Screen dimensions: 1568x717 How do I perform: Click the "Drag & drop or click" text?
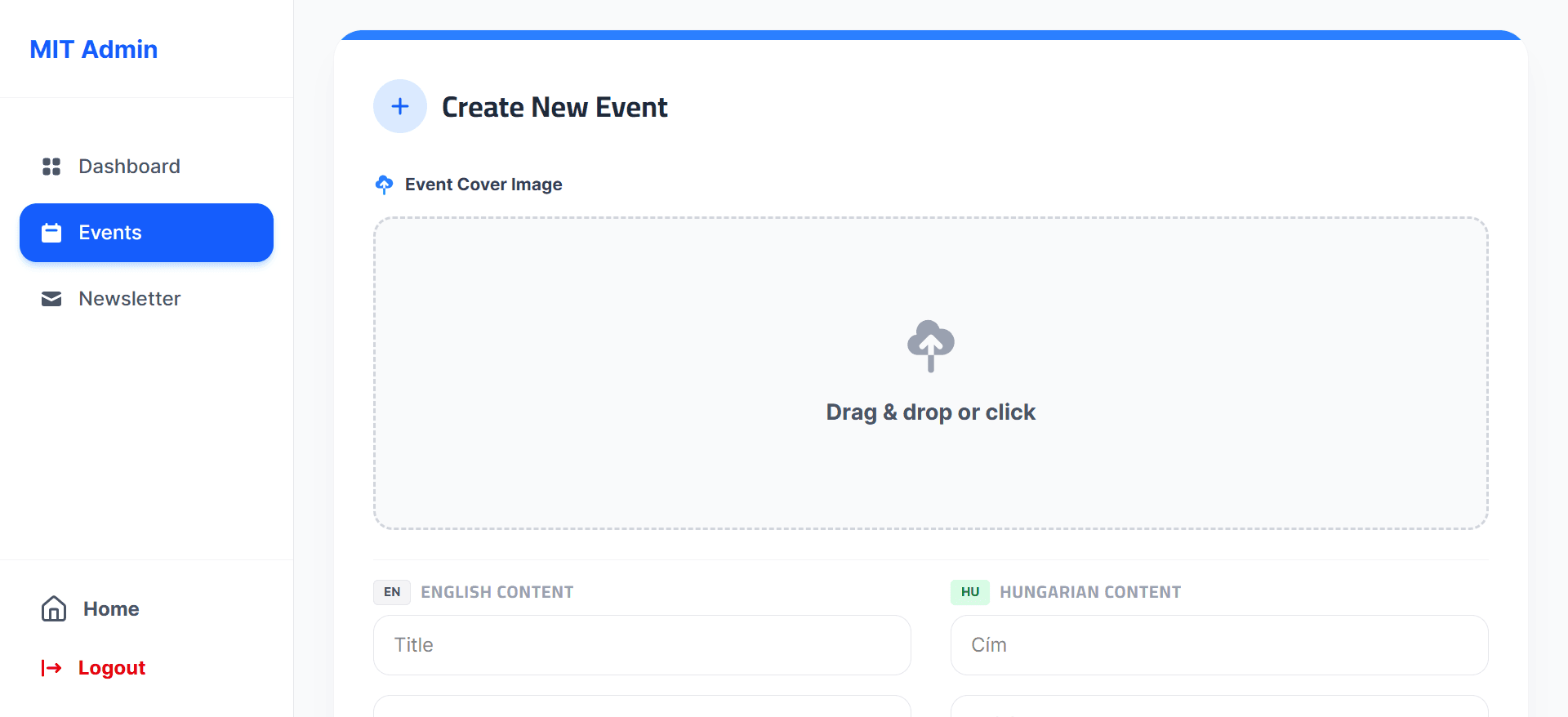[x=930, y=412]
